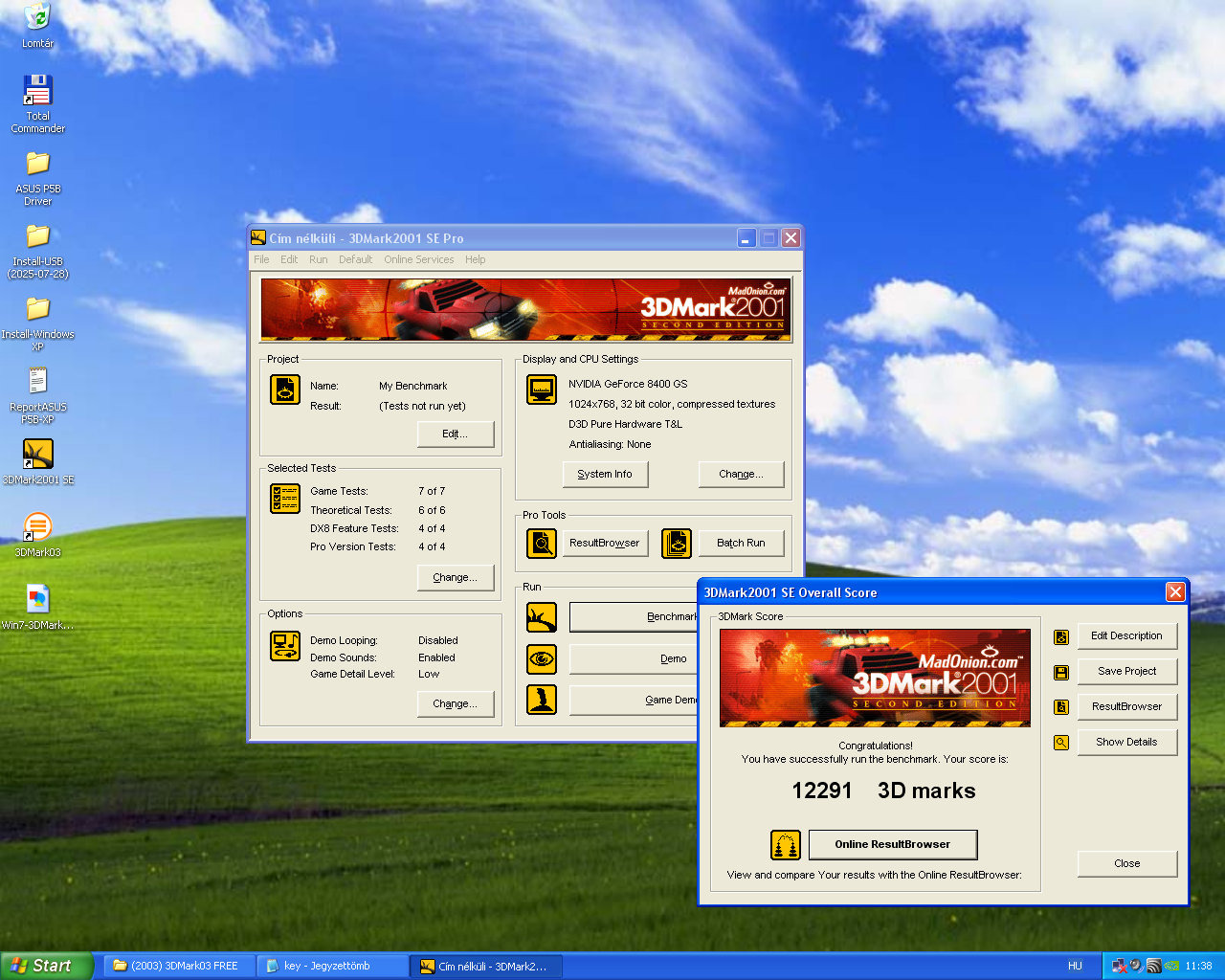Click Change... under Selected Tests
This screenshot has height=980, width=1225.
(x=456, y=577)
